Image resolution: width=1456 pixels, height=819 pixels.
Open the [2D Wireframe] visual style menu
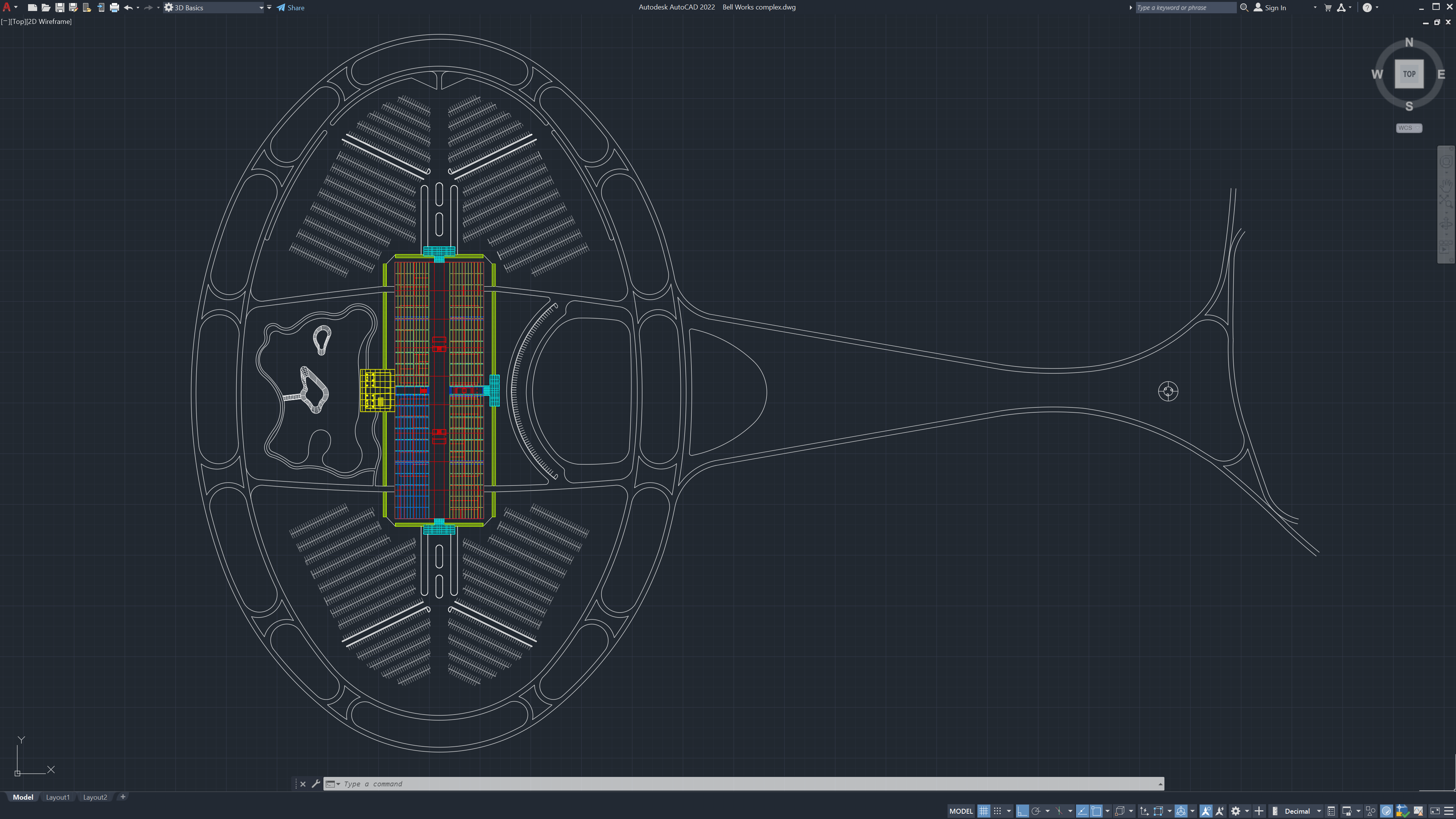click(x=49, y=22)
